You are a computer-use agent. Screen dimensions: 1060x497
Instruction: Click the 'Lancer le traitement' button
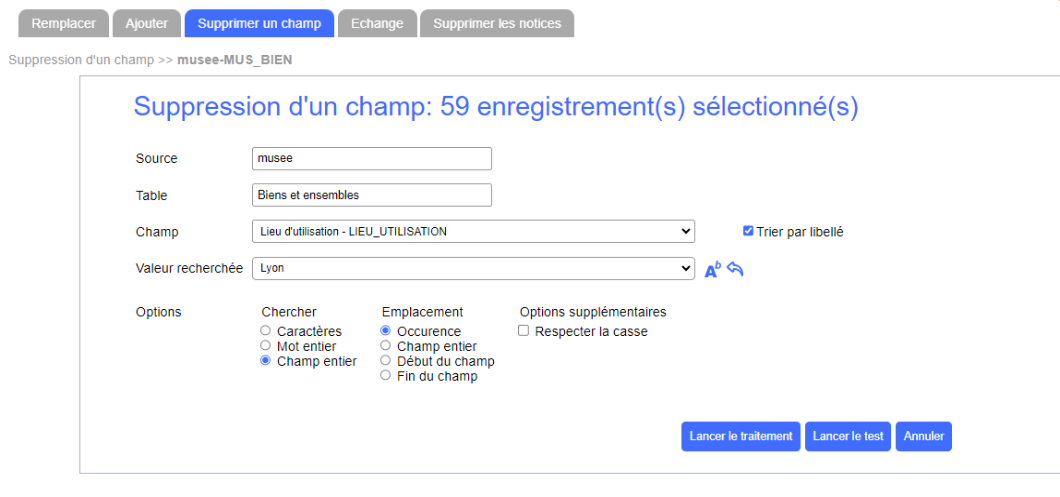(741, 436)
